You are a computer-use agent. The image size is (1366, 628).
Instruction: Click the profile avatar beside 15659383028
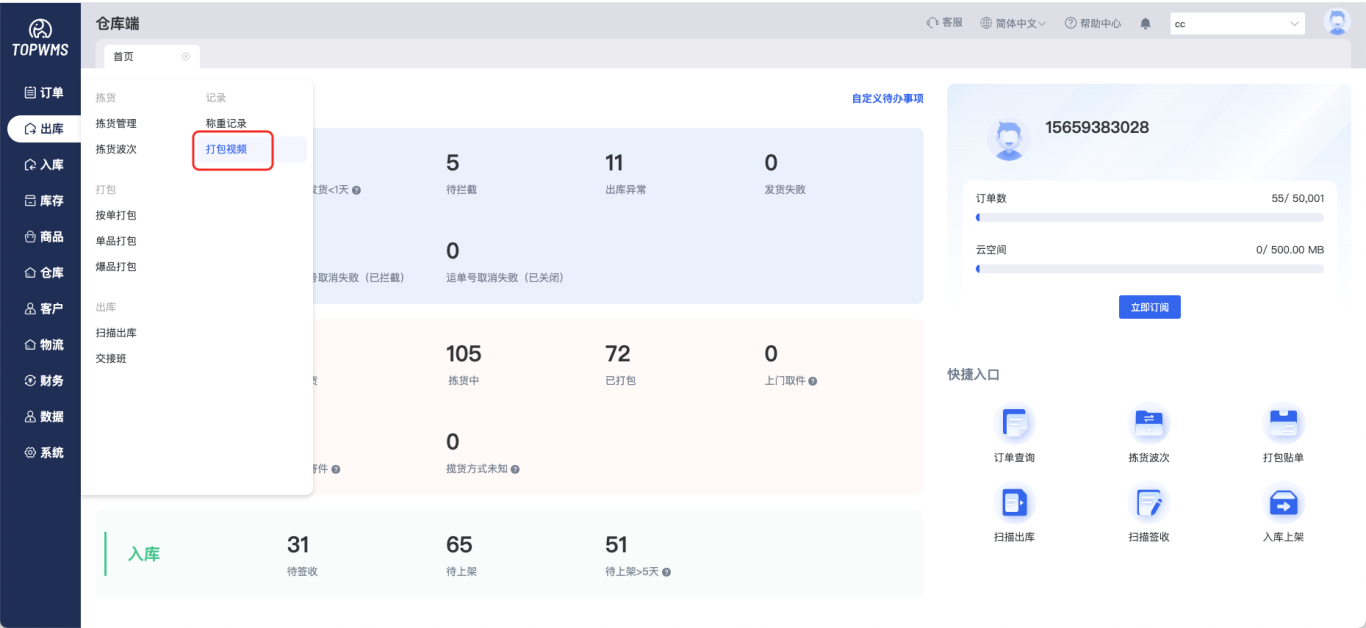(1008, 139)
